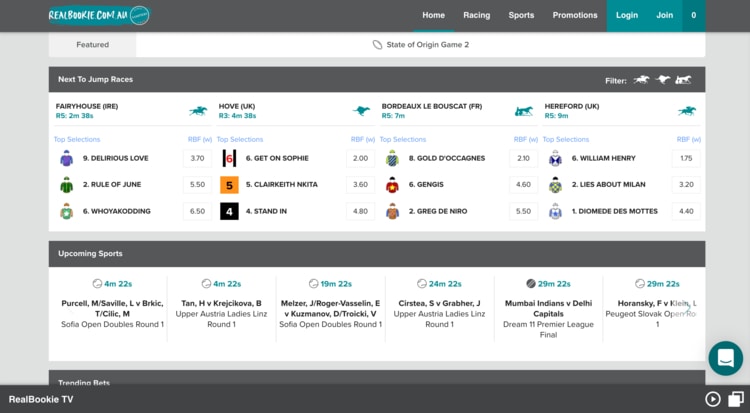Select Gold D'Occagnes odds 2.10
Image resolution: width=750 pixels, height=413 pixels.
[x=523, y=158]
